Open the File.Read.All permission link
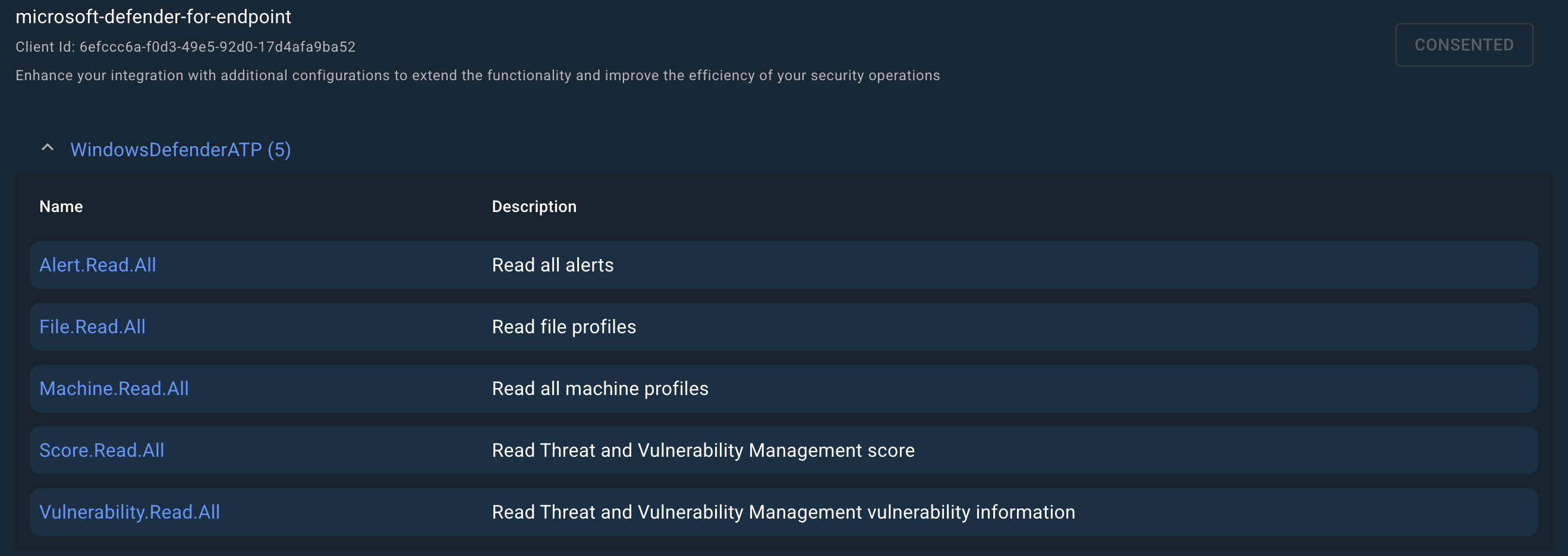1568x556 pixels. (92, 327)
